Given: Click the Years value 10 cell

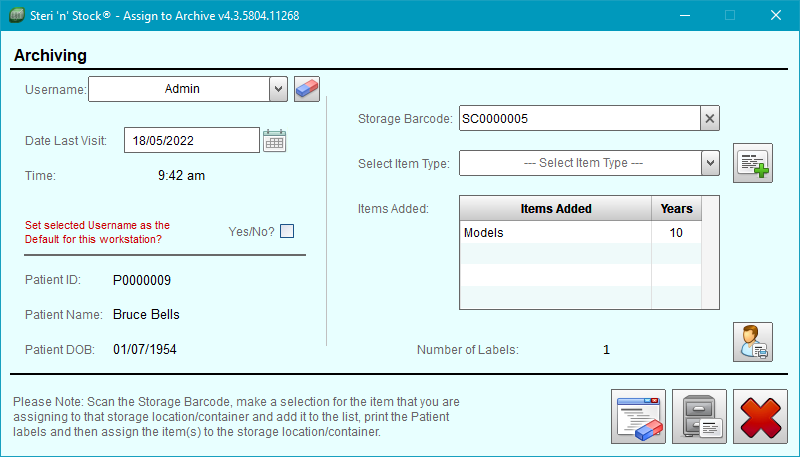Looking at the screenshot, I should coord(676,233).
